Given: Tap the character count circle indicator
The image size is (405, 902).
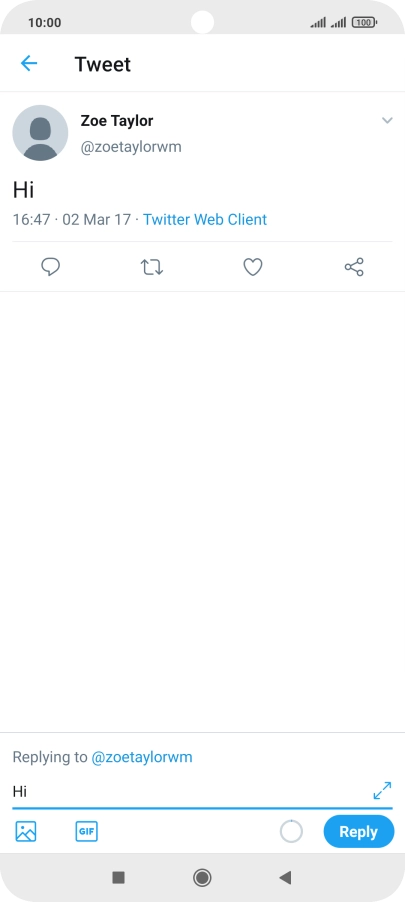Looking at the screenshot, I should click(291, 831).
